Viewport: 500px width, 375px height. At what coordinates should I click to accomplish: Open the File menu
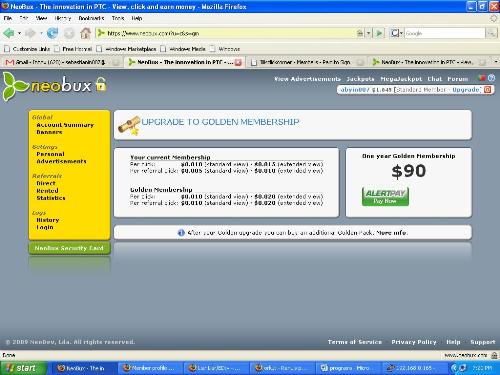pyautogui.click(x=8, y=18)
